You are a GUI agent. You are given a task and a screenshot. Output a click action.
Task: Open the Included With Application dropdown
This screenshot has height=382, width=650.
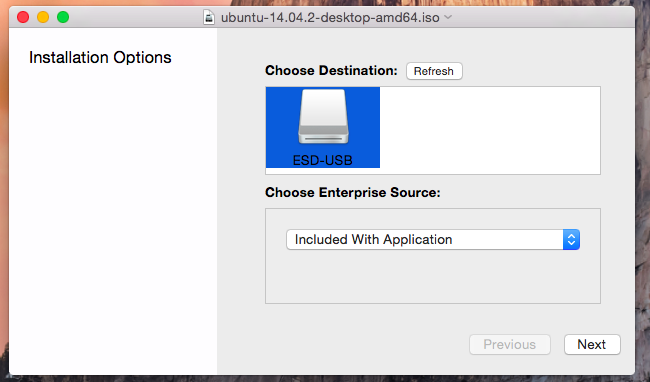click(x=433, y=239)
